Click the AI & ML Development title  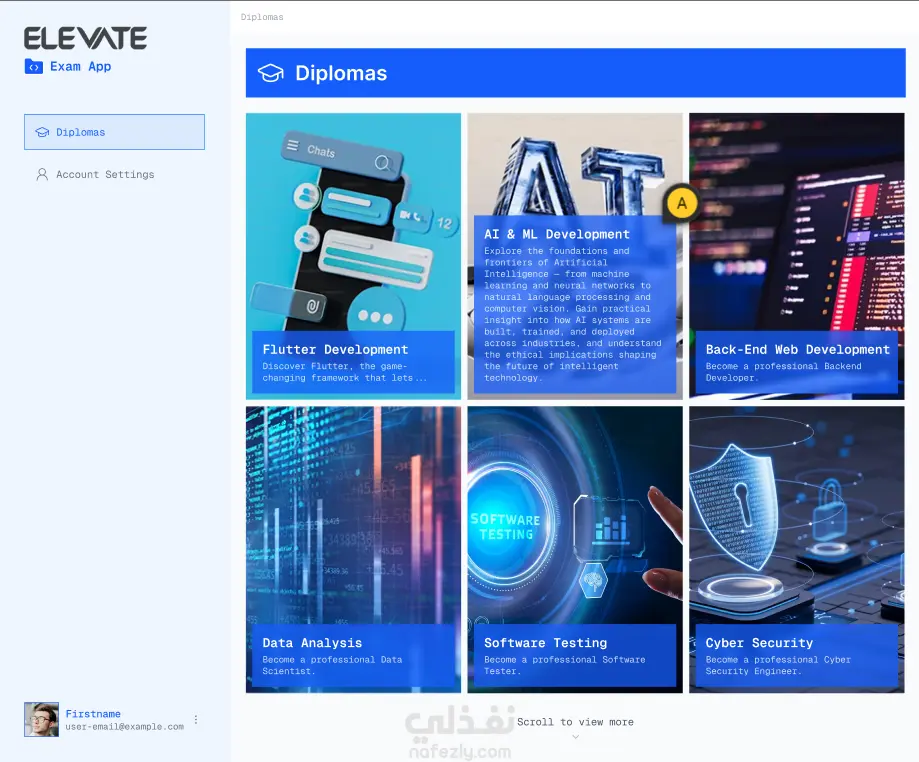[557, 234]
